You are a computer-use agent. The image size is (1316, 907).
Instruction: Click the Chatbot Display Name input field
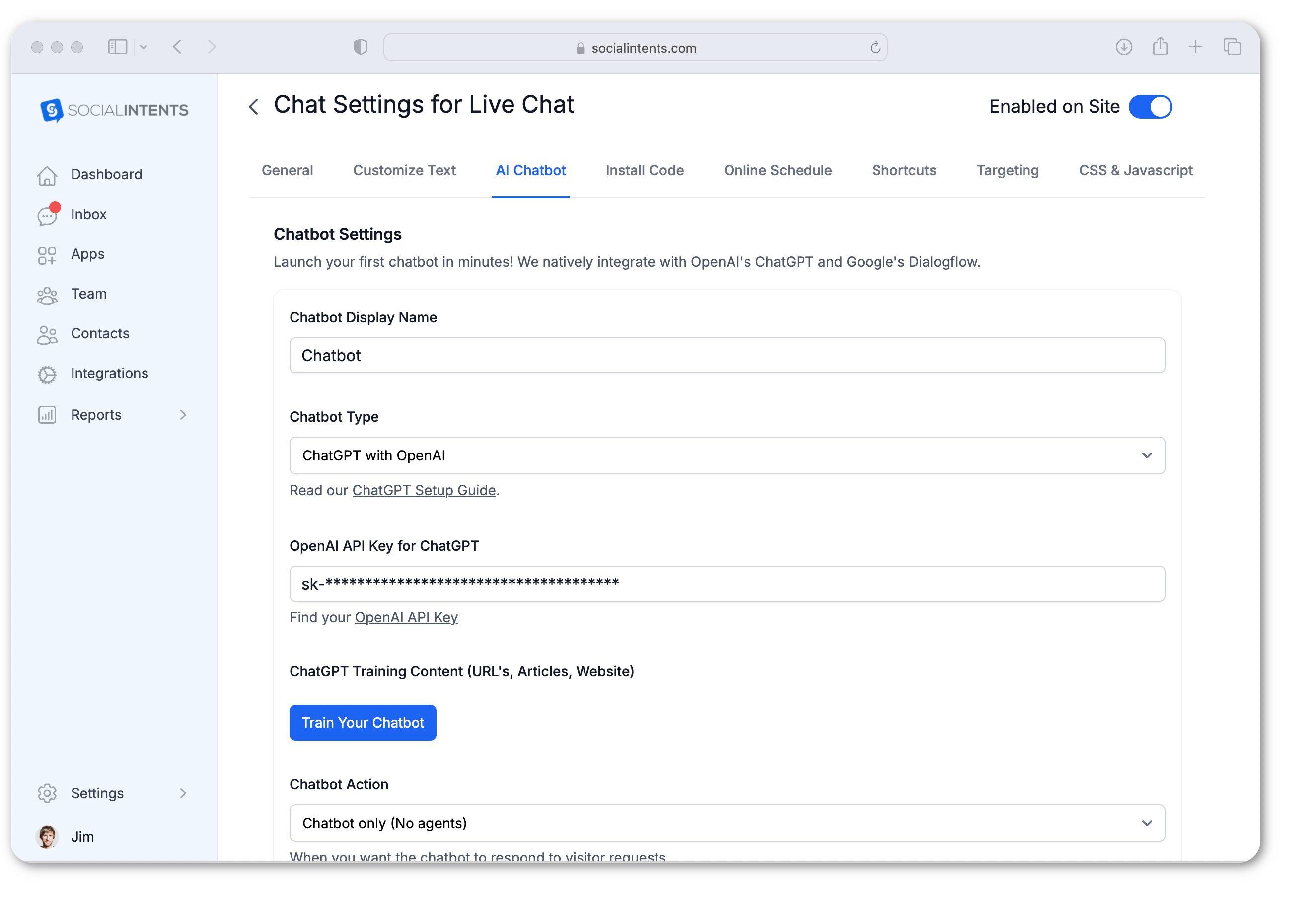tap(727, 355)
